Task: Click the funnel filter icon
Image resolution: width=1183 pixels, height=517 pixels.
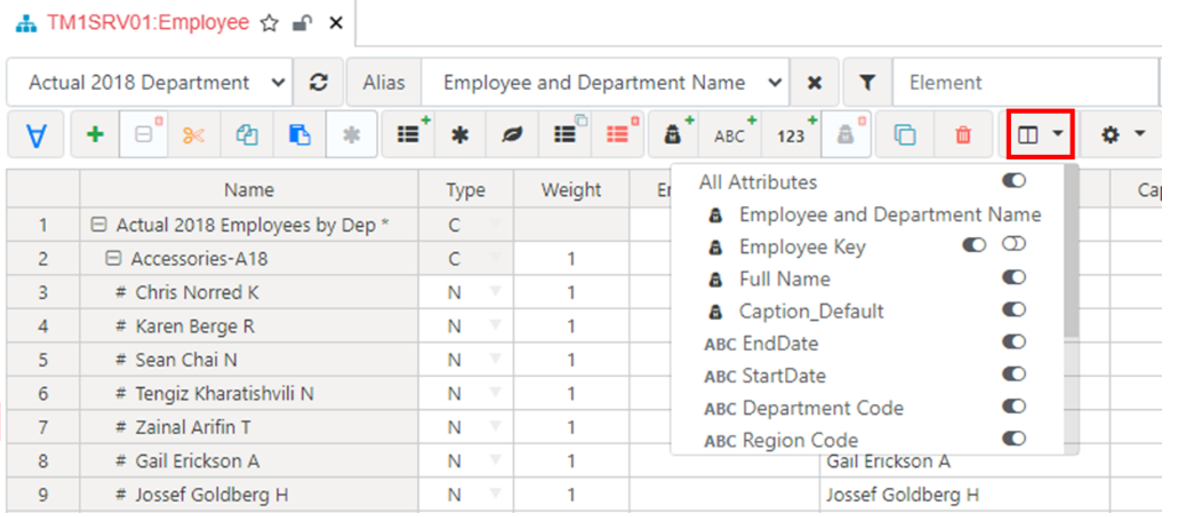Action: 868,82
